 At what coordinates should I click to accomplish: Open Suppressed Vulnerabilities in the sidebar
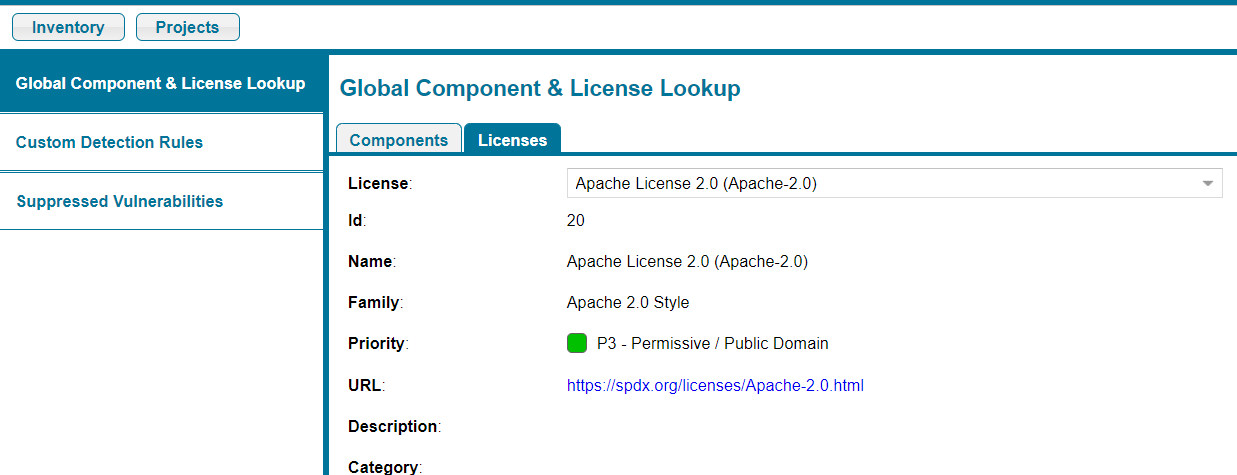point(161,201)
